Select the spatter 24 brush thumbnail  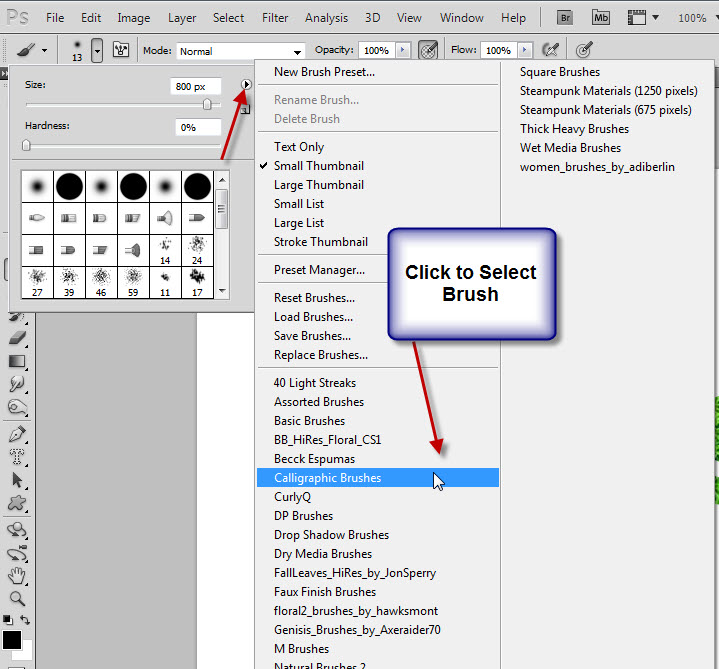pyautogui.click(x=197, y=250)
